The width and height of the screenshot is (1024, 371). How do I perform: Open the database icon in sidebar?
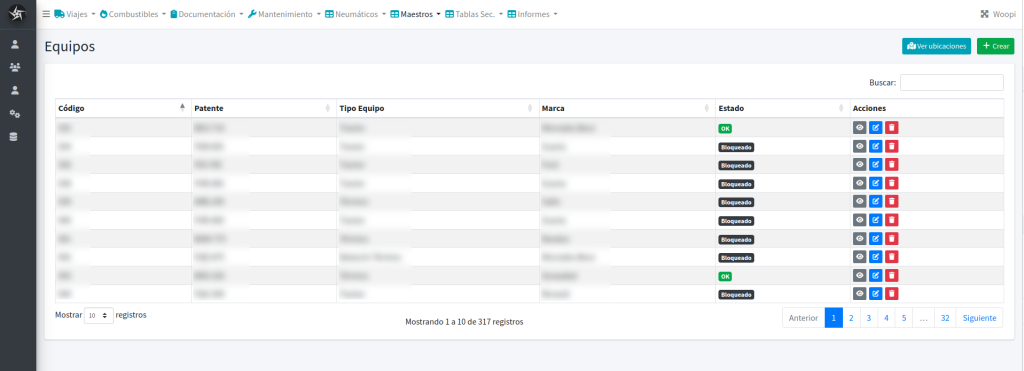point(14,137)
